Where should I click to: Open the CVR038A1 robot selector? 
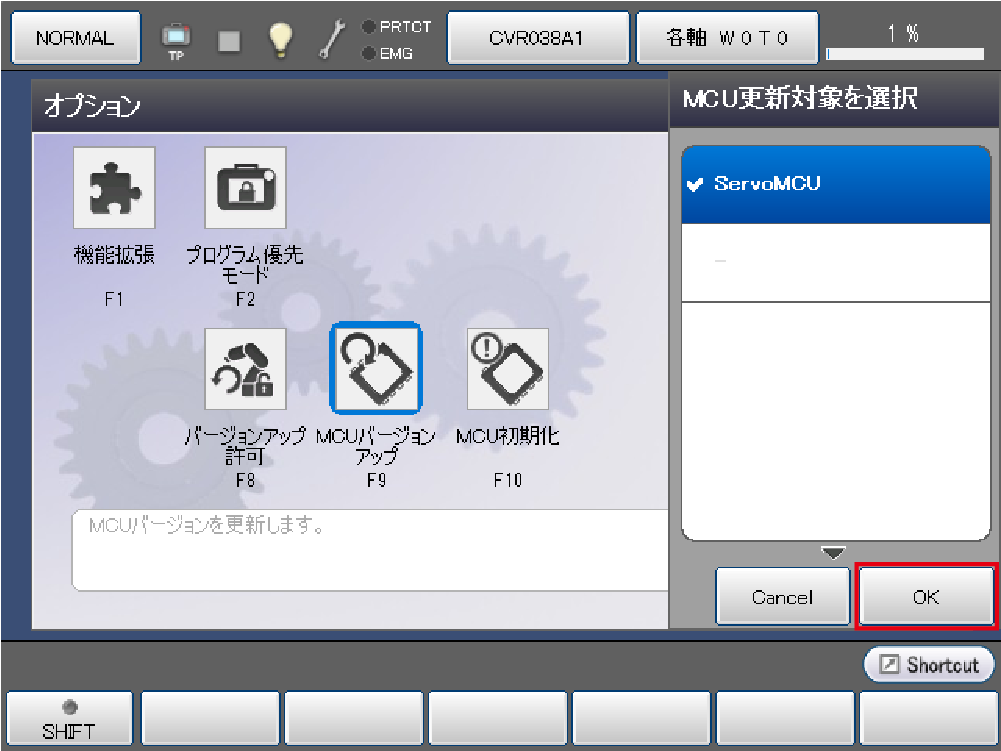(537, 38)
